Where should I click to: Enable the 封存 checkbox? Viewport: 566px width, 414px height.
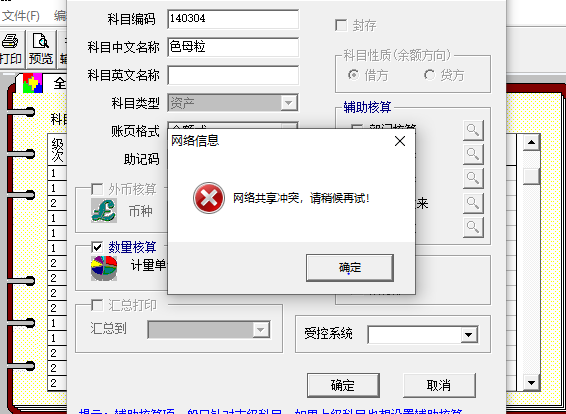coord(341,25)
